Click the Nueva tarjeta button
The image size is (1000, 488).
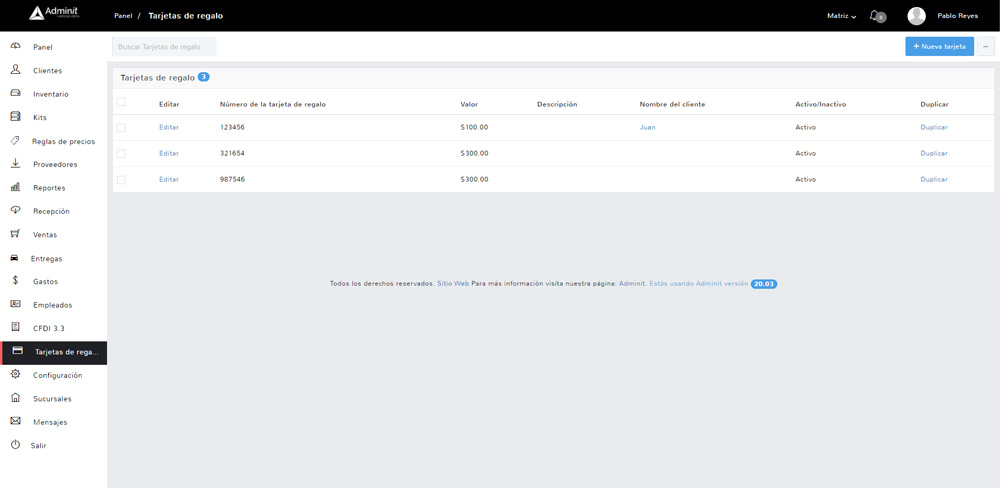[x=939, y=46]
